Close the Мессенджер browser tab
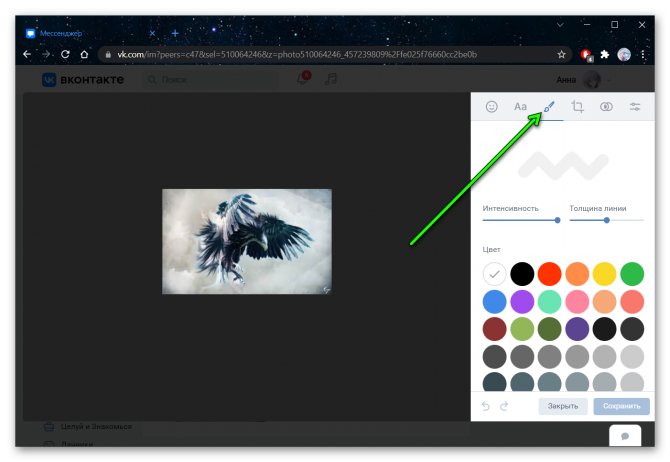 152,33
